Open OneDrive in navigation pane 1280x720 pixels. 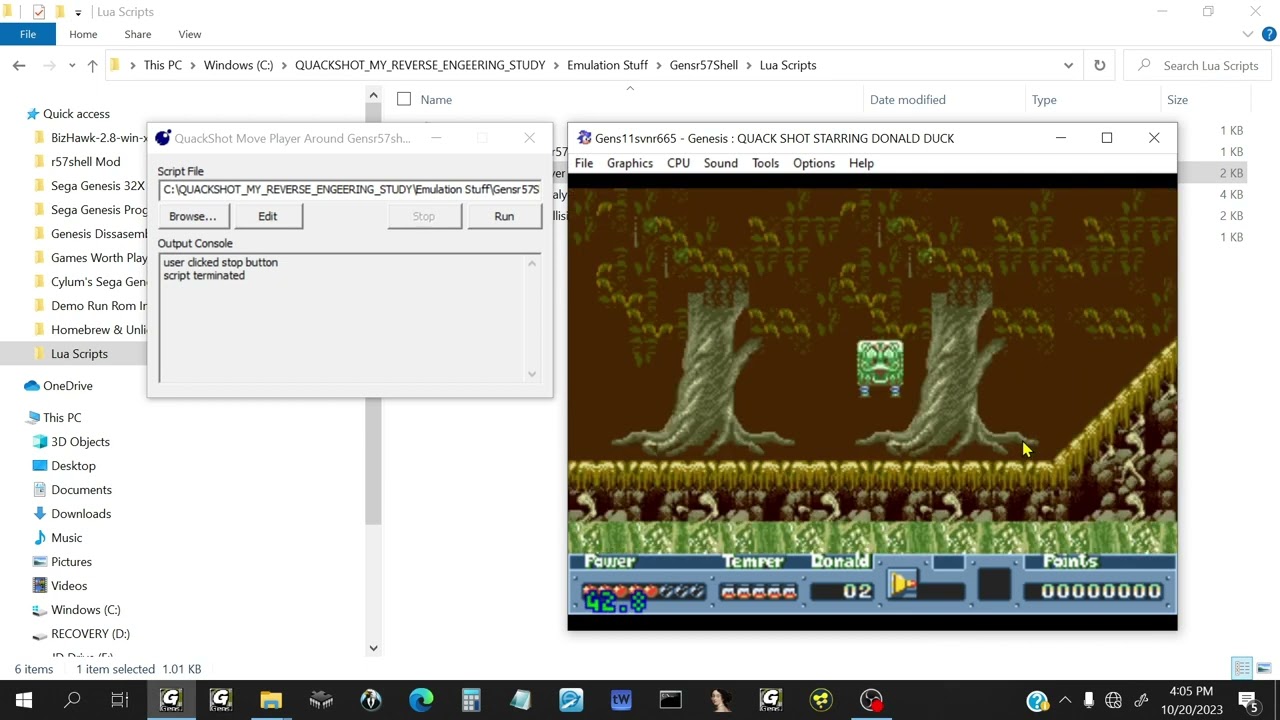coord(67,386)
